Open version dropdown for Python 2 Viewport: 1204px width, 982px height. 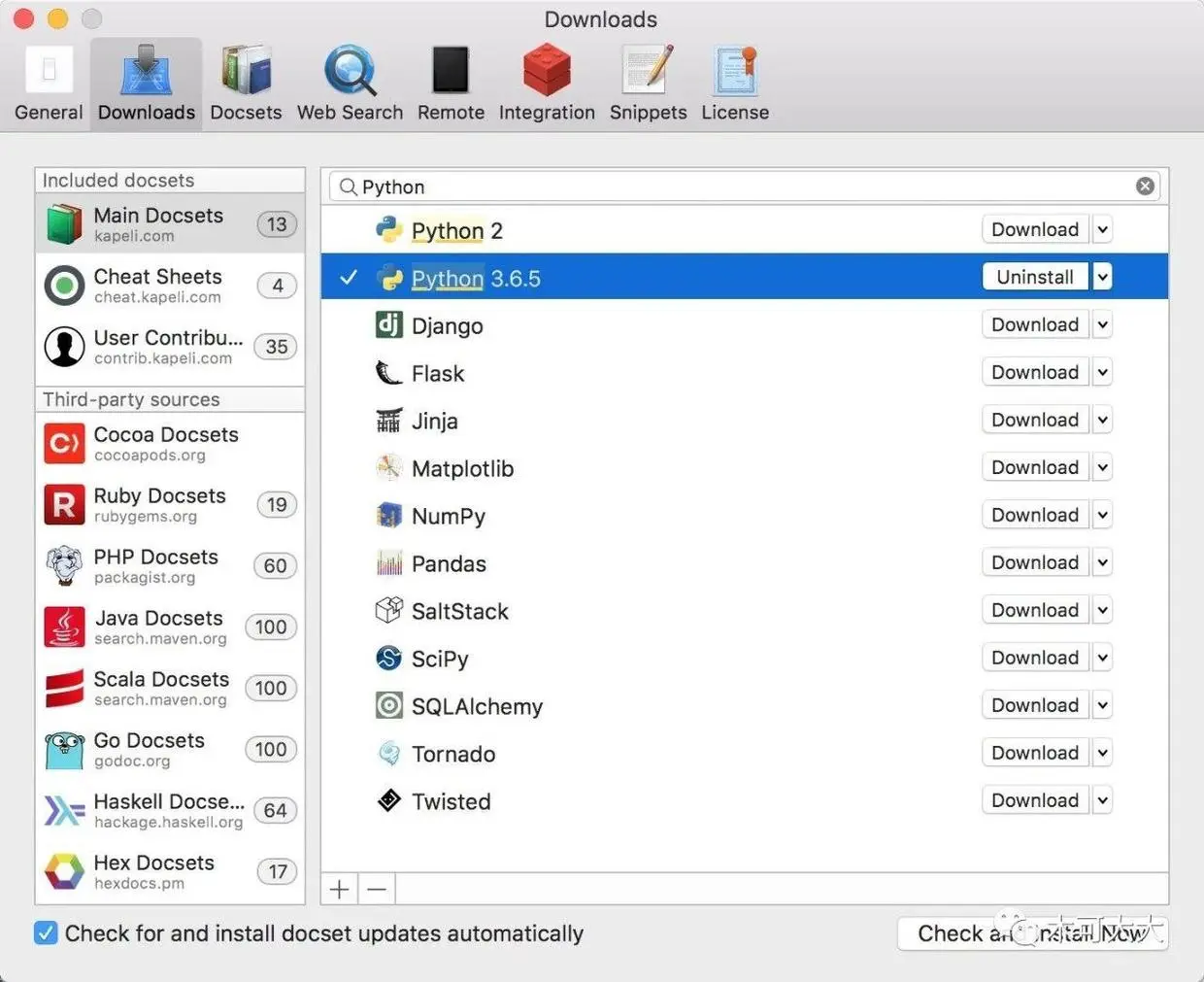(1102, 230)
